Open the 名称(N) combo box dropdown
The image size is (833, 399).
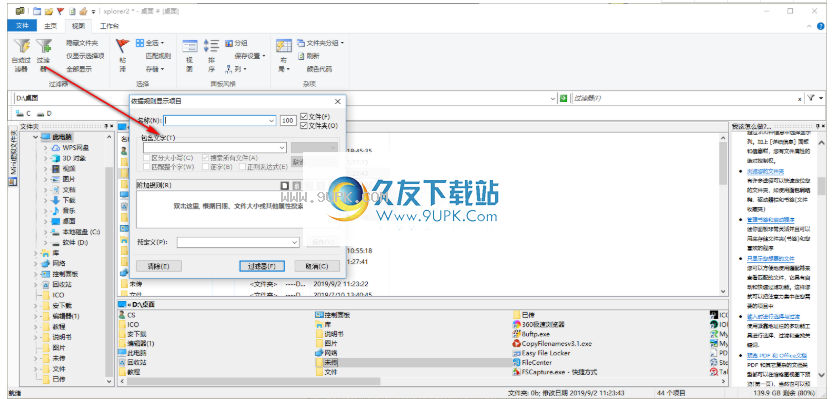pyautogui.click(x=272, y=121)
